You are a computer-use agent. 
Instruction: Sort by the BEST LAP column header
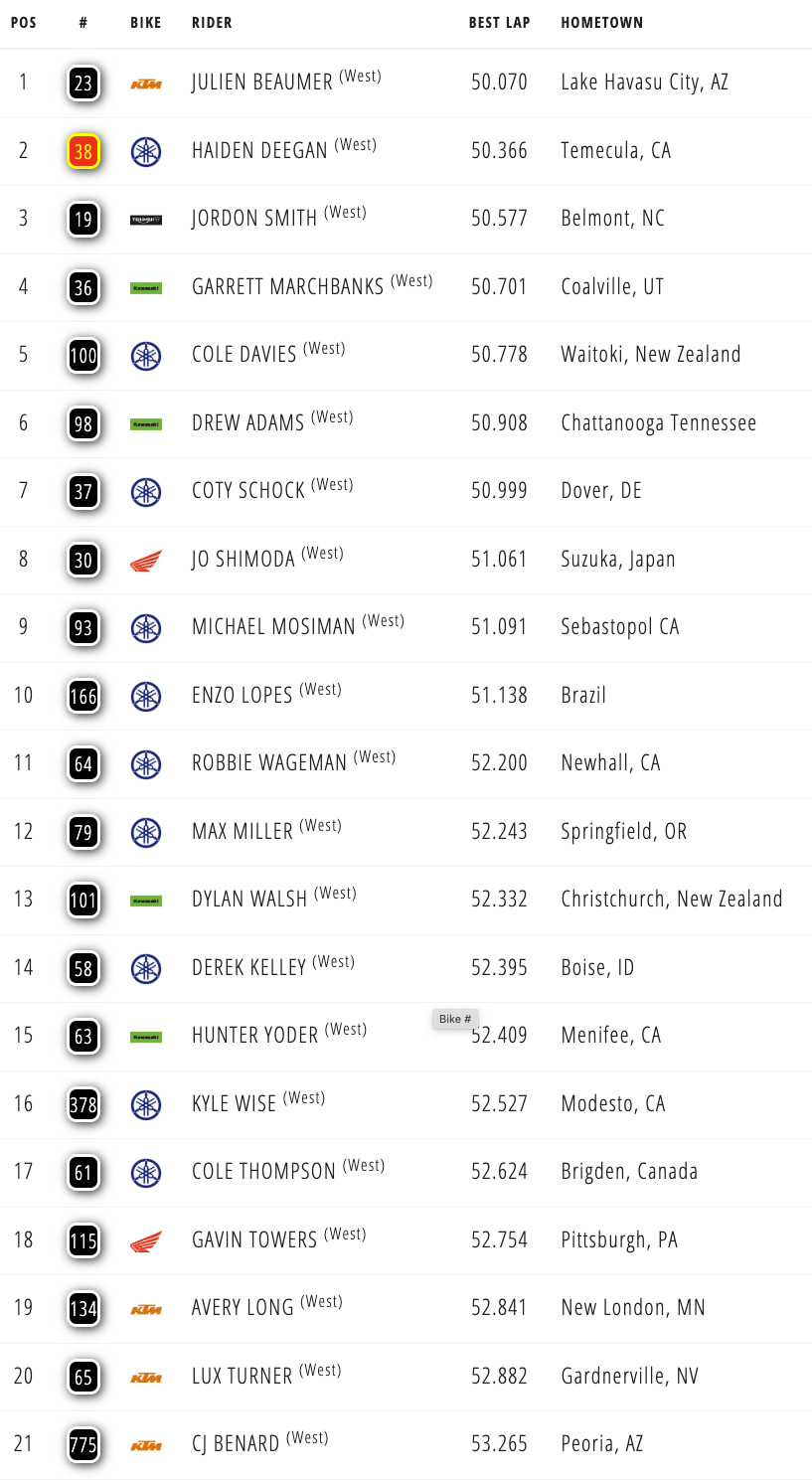coord(500,23)
